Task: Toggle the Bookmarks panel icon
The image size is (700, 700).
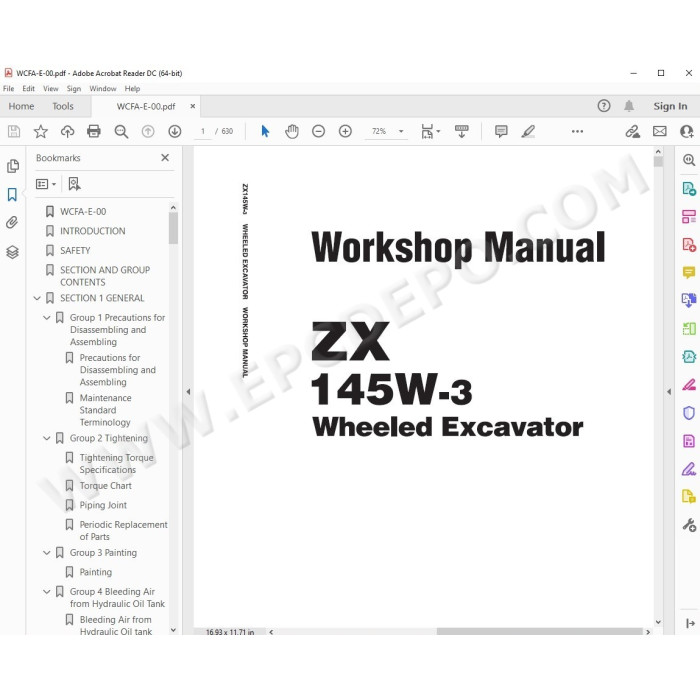Action: point(12,195)
